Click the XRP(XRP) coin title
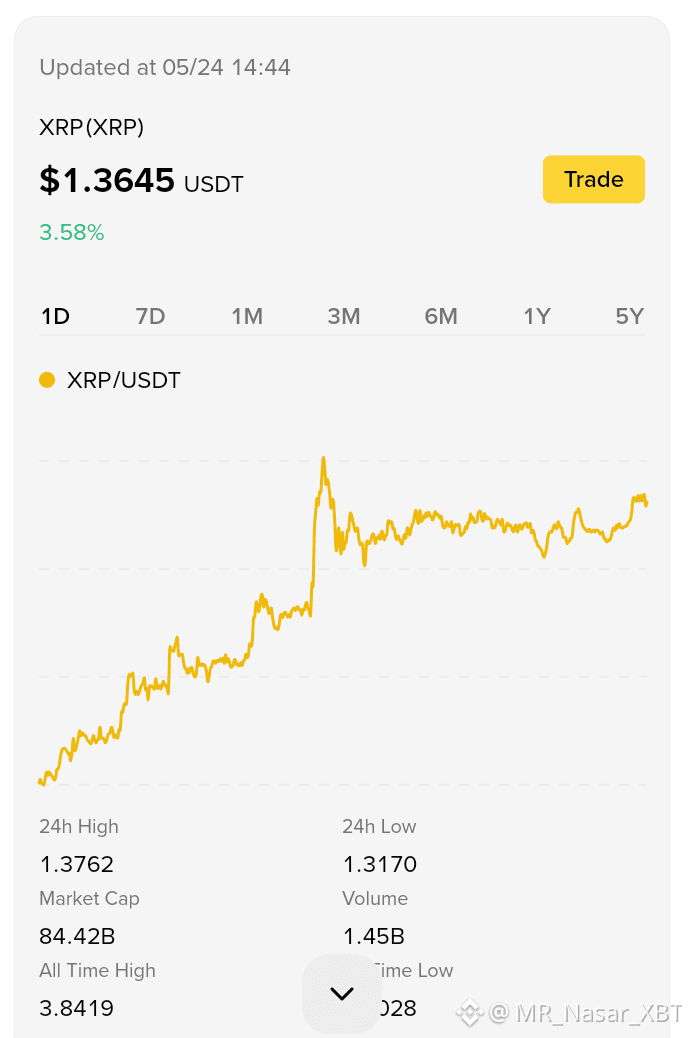The width and height of the screenshot is (690, 1038). coord(91,127)
